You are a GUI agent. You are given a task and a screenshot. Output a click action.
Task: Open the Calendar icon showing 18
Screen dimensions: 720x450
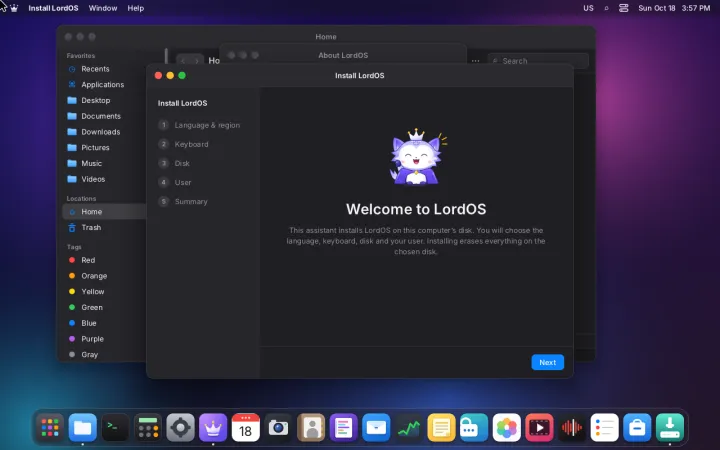[x=246, y=428]
